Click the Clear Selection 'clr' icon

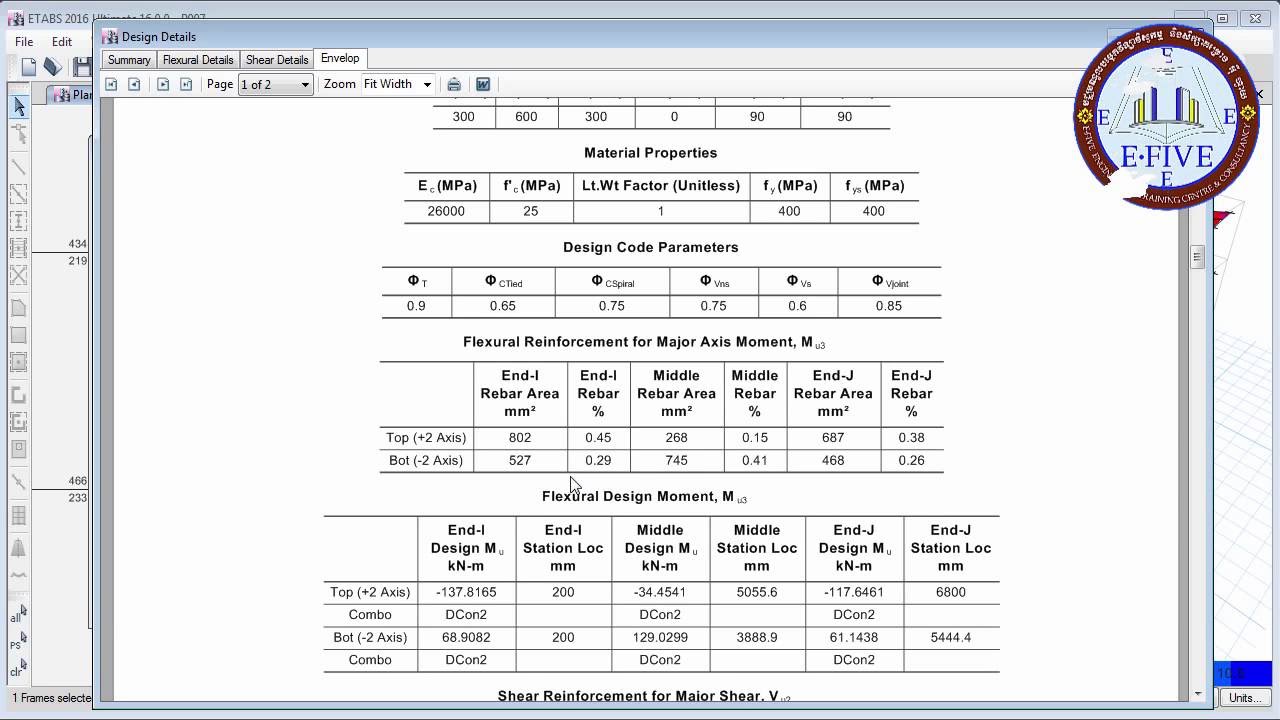19,668
